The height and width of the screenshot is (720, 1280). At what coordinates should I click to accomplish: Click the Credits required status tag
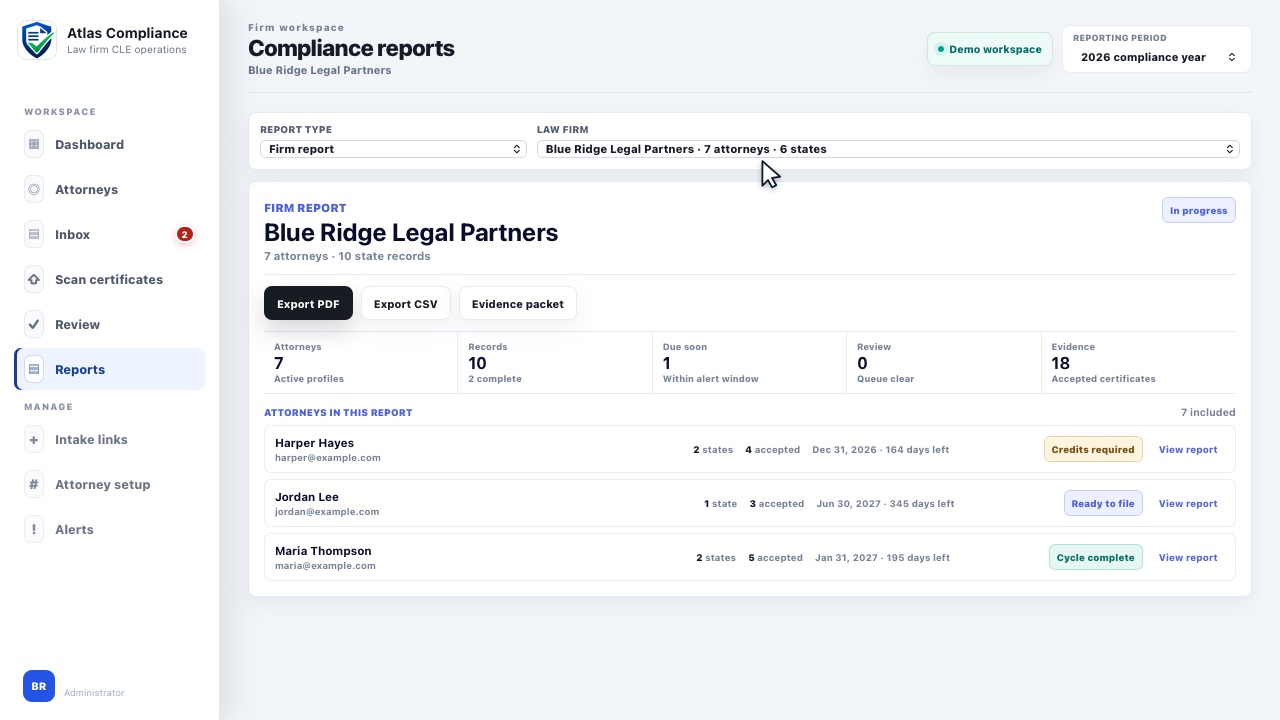click(1093, 450)
